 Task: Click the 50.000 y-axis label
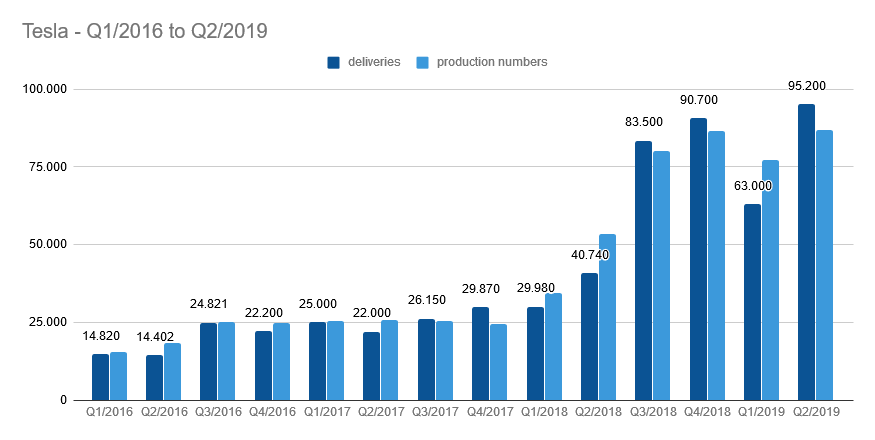(46, 244)
